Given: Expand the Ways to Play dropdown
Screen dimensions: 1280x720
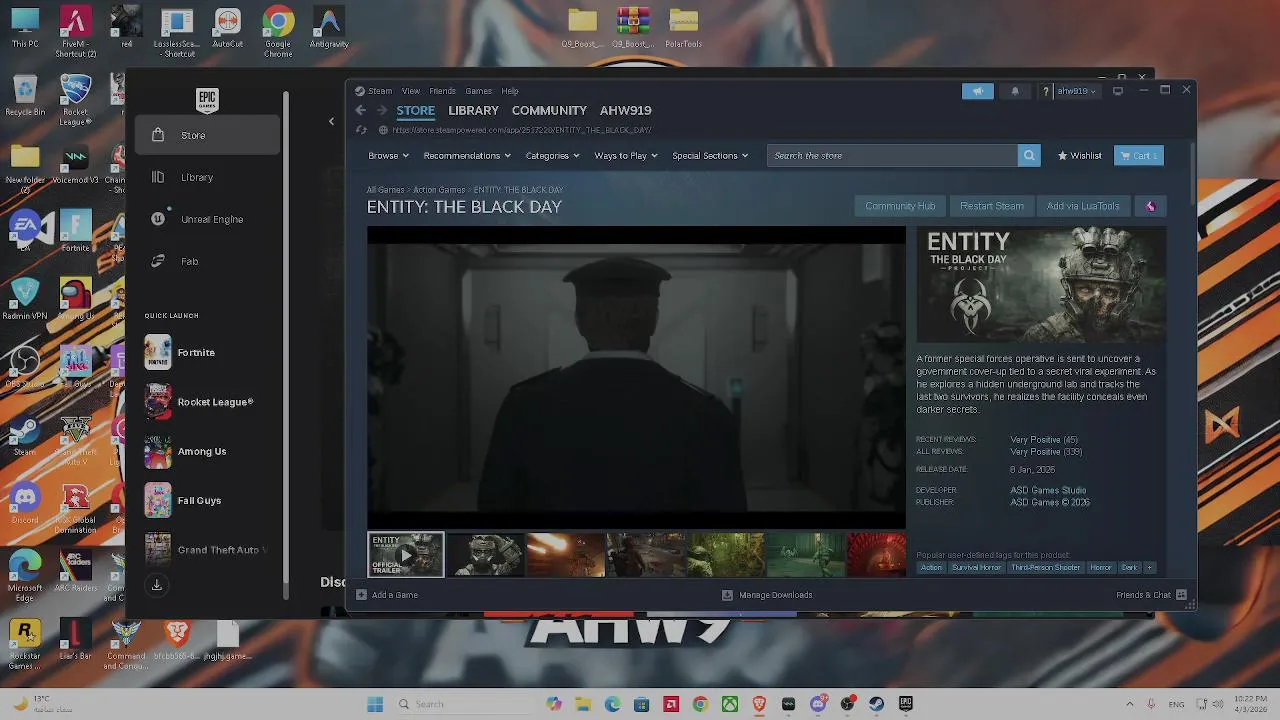Looking at the screenshot, I should [x=626, y=156].
